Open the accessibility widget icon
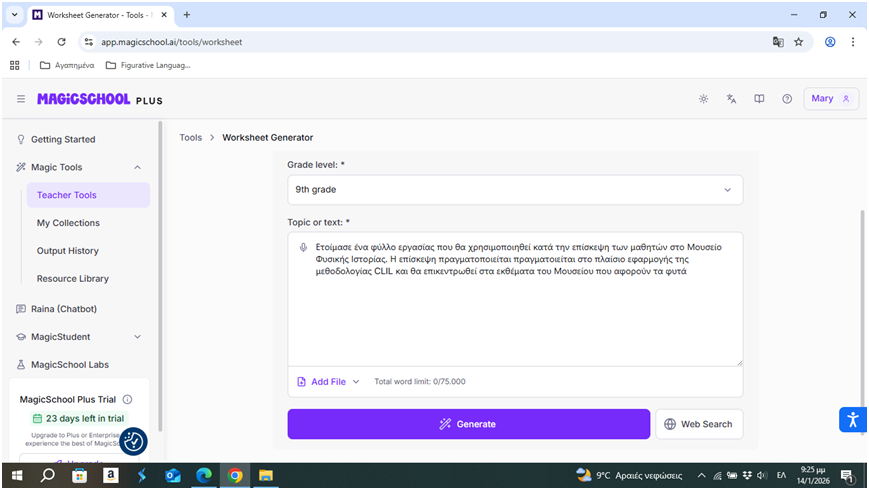869x490 pixels. [851, 420]
